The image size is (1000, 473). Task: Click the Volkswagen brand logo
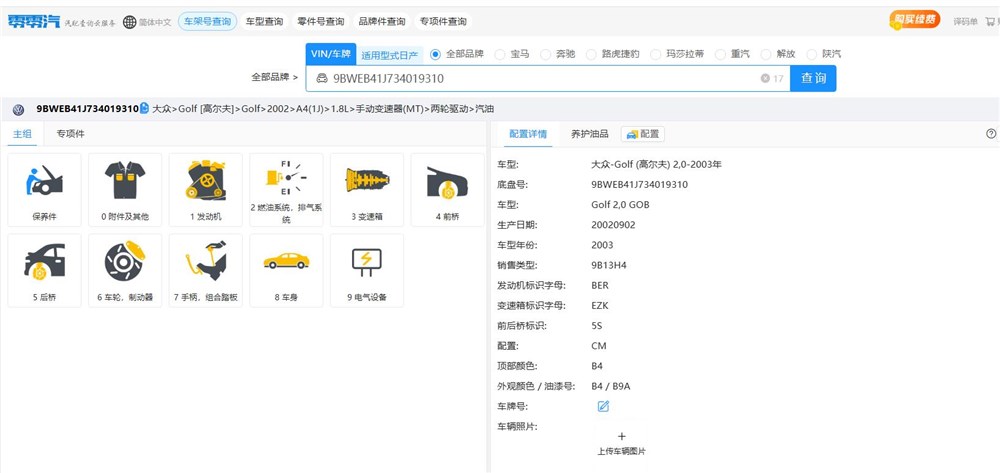(18, 110)
